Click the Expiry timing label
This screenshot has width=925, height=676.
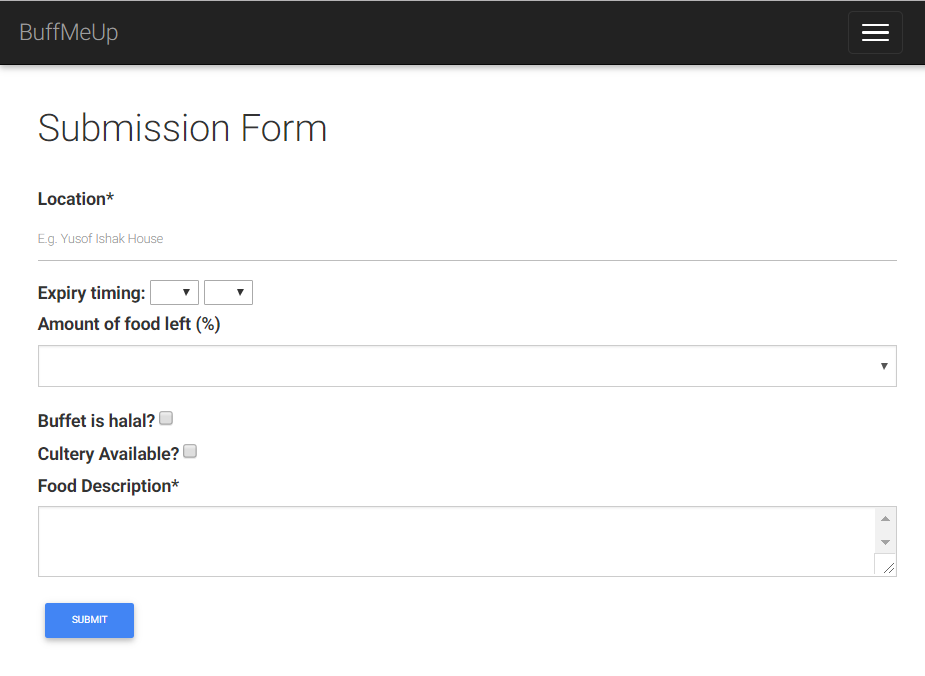coord(91,293)
